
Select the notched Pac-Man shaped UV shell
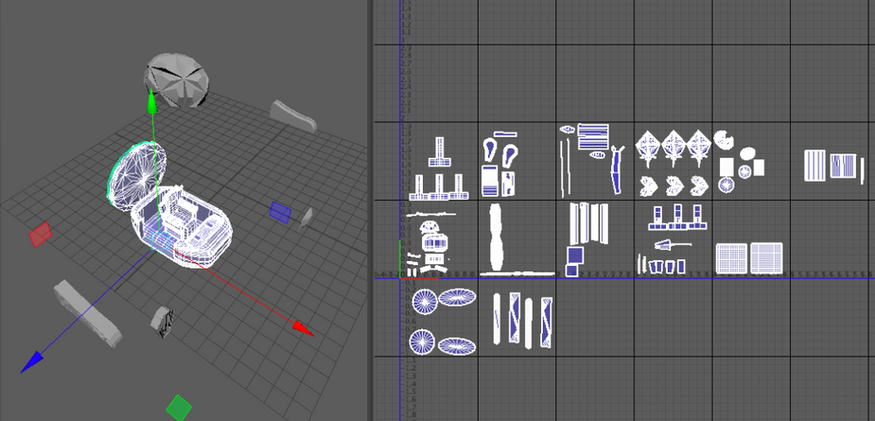click(724, 139)
